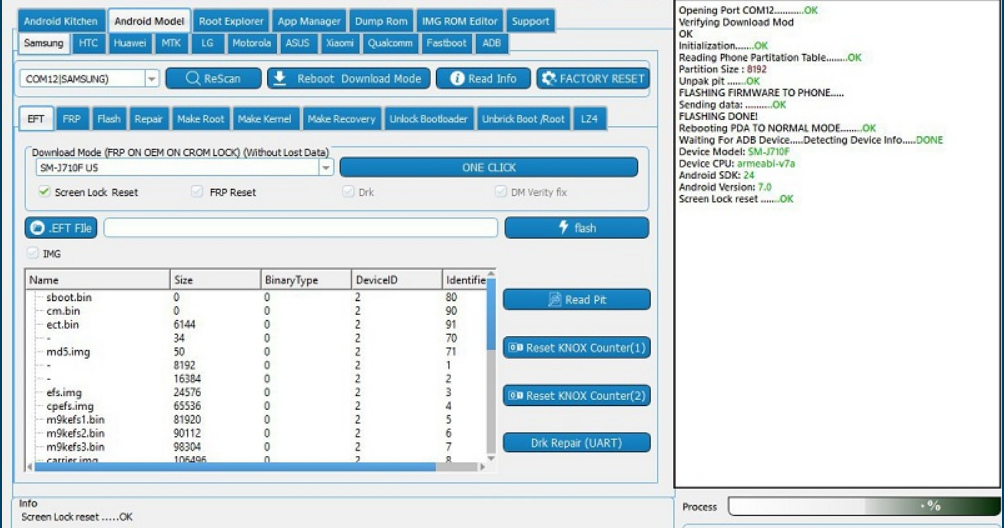Toggle the Drk checkbox
Viewport: 1004px width, 528px height.
pyautogui.click(x=348, y=191)
